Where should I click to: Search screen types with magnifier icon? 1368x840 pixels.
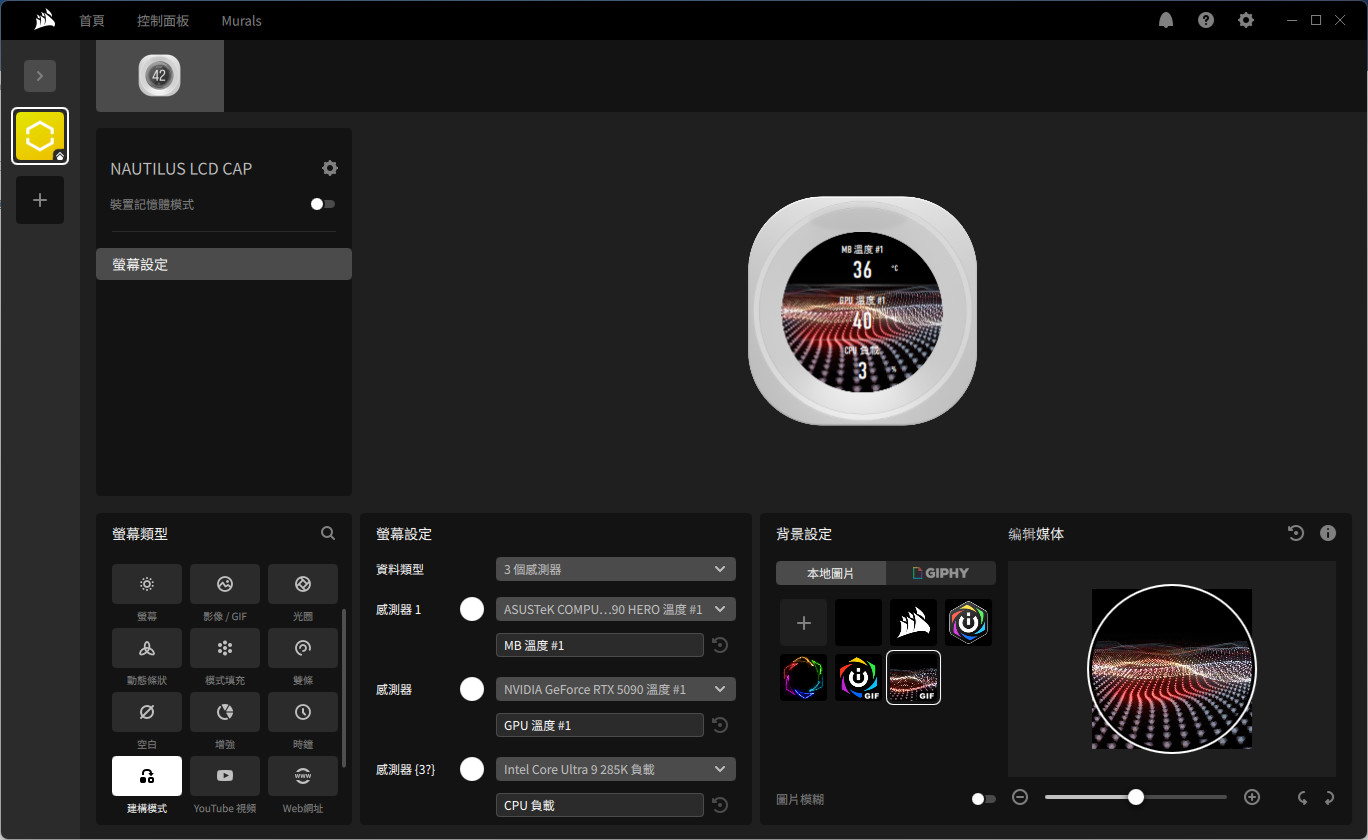(328, 534)
